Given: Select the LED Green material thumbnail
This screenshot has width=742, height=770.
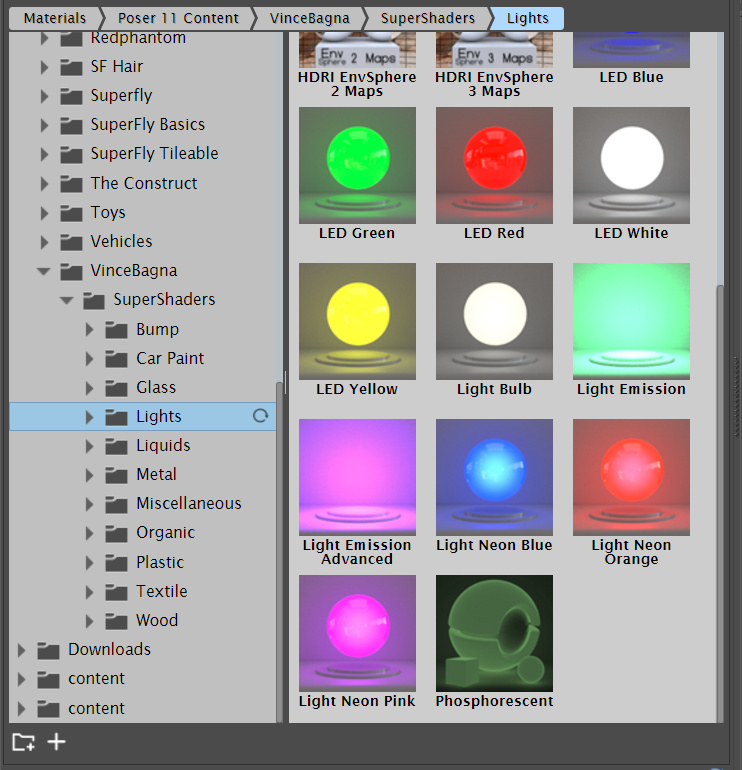Looking at the screenshot, I should click(x=357, y=165).
